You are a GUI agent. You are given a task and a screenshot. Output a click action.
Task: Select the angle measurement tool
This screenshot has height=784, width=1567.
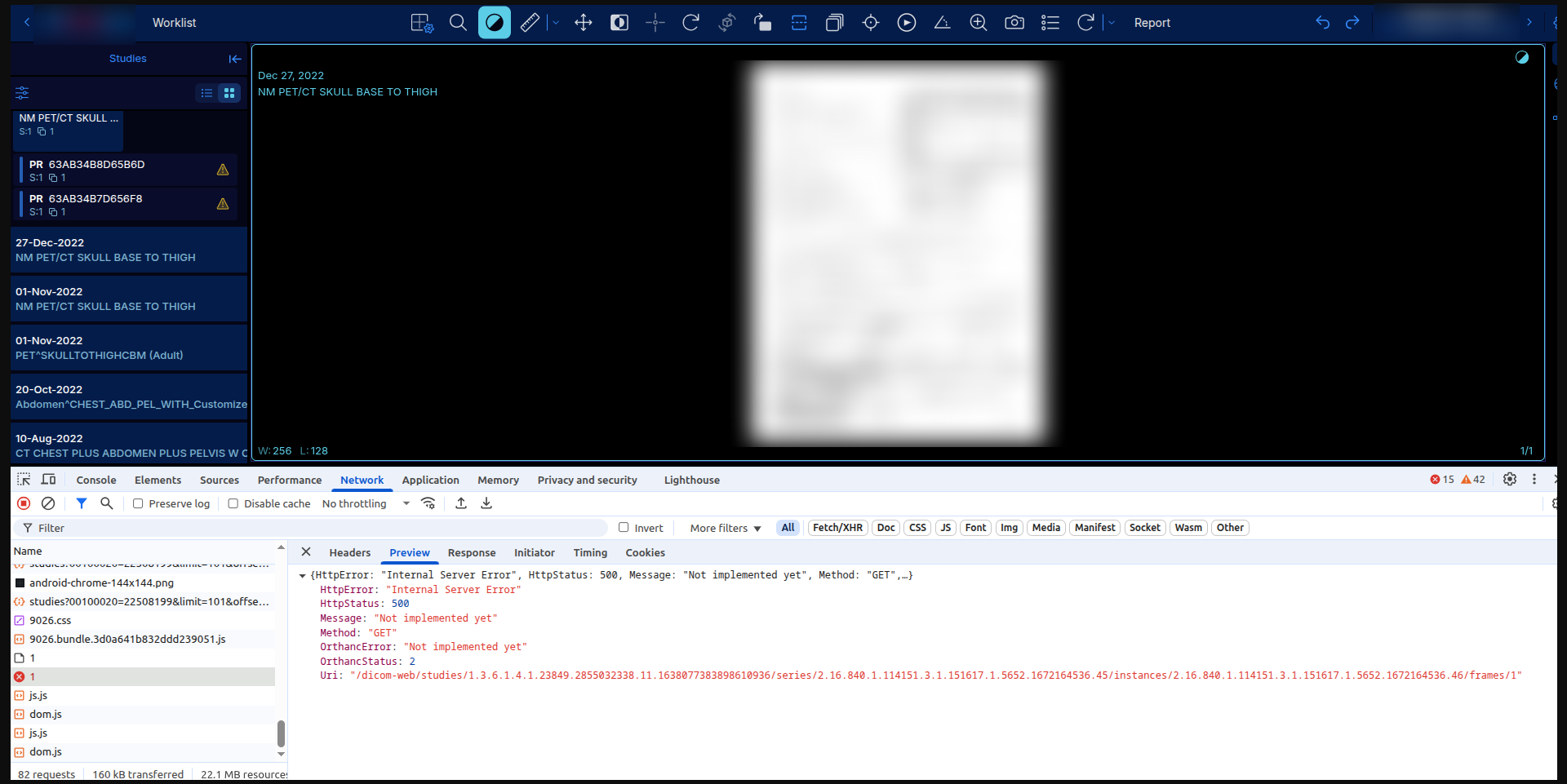click(942, 23)
